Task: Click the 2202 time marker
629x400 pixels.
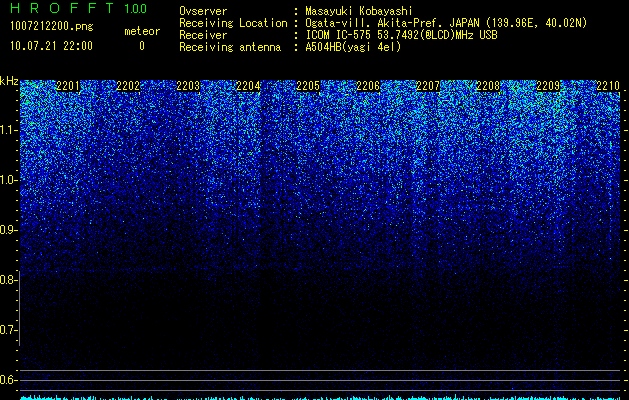Action: (x=128, y=86)
